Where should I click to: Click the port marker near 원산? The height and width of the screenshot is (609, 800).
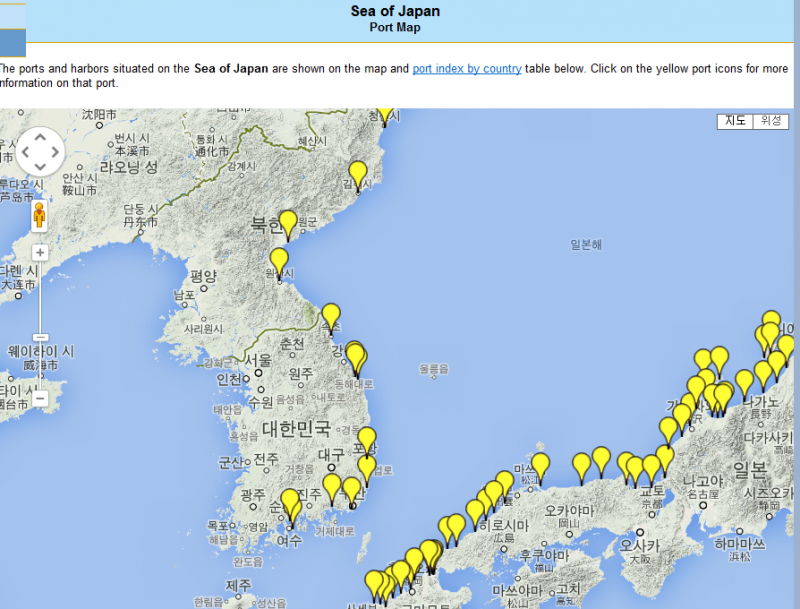pyautogui.click(x=279, y=262)
